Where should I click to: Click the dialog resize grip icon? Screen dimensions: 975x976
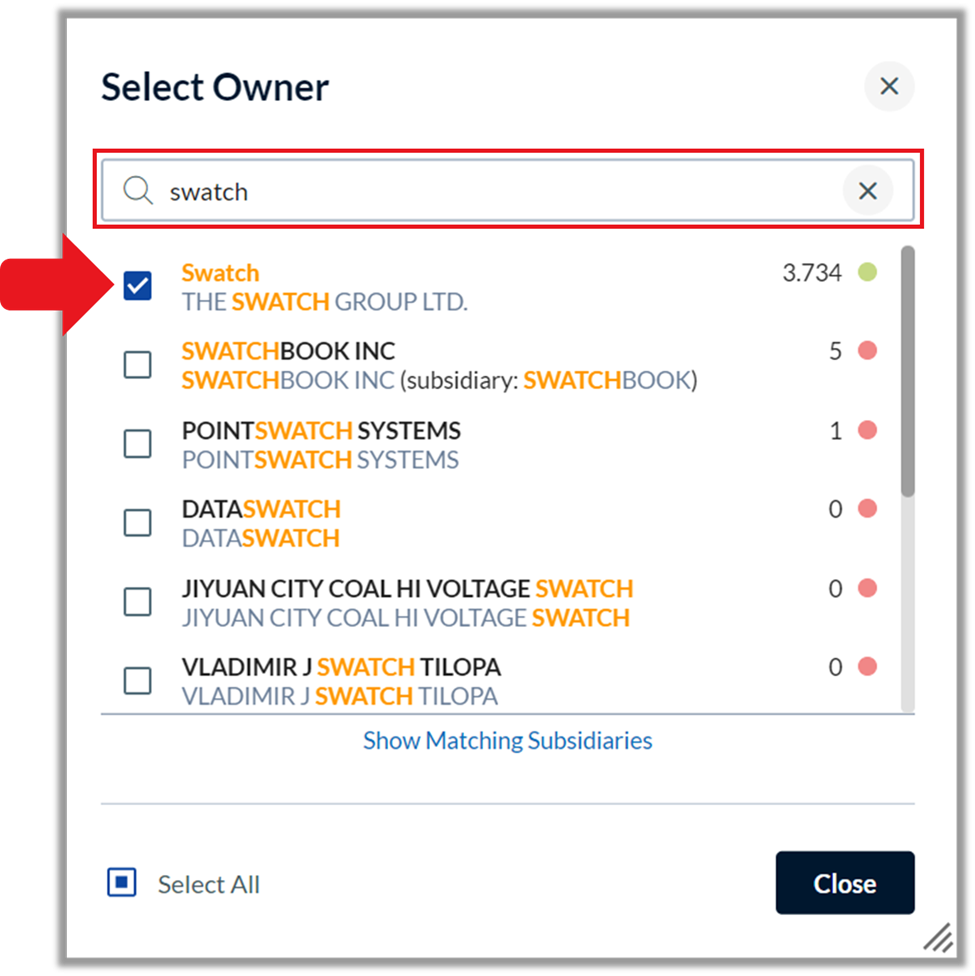point(938,937)
